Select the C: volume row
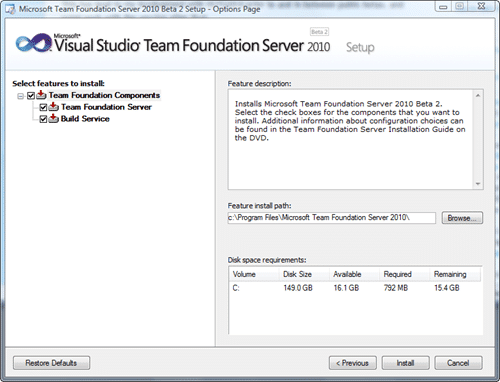The height and width of the screenshot is (382, 500). pos(355,288)
